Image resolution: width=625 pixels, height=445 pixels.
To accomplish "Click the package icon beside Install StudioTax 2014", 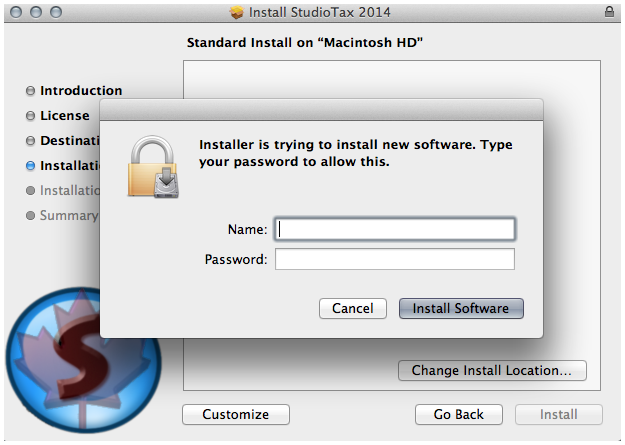I will click(x=236, y=12).
